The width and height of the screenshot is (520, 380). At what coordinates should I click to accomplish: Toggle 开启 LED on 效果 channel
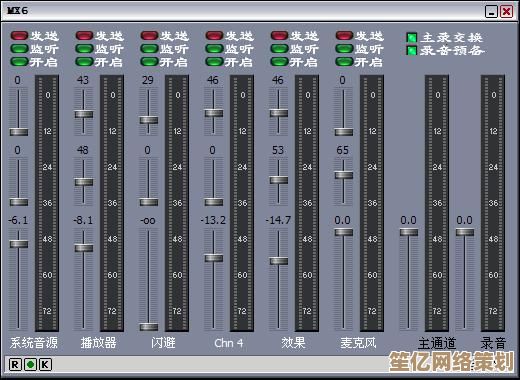279,62
